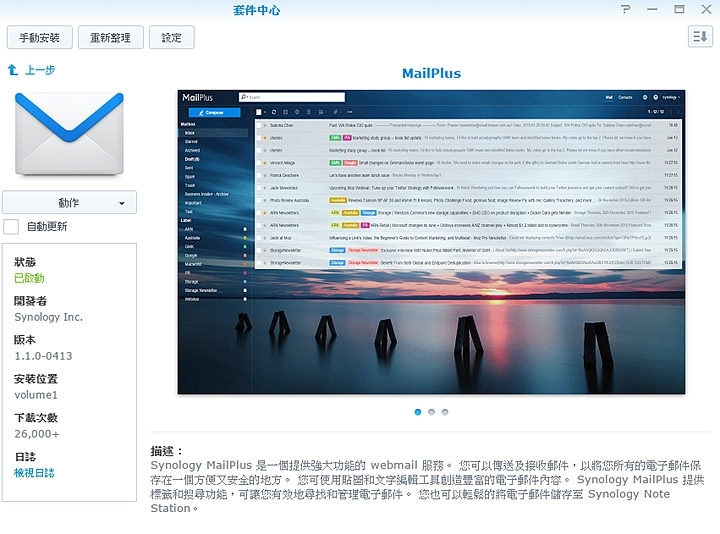Screen dimensions: 720x534
Task: Maximize the Package Center window
Action: 679,9
